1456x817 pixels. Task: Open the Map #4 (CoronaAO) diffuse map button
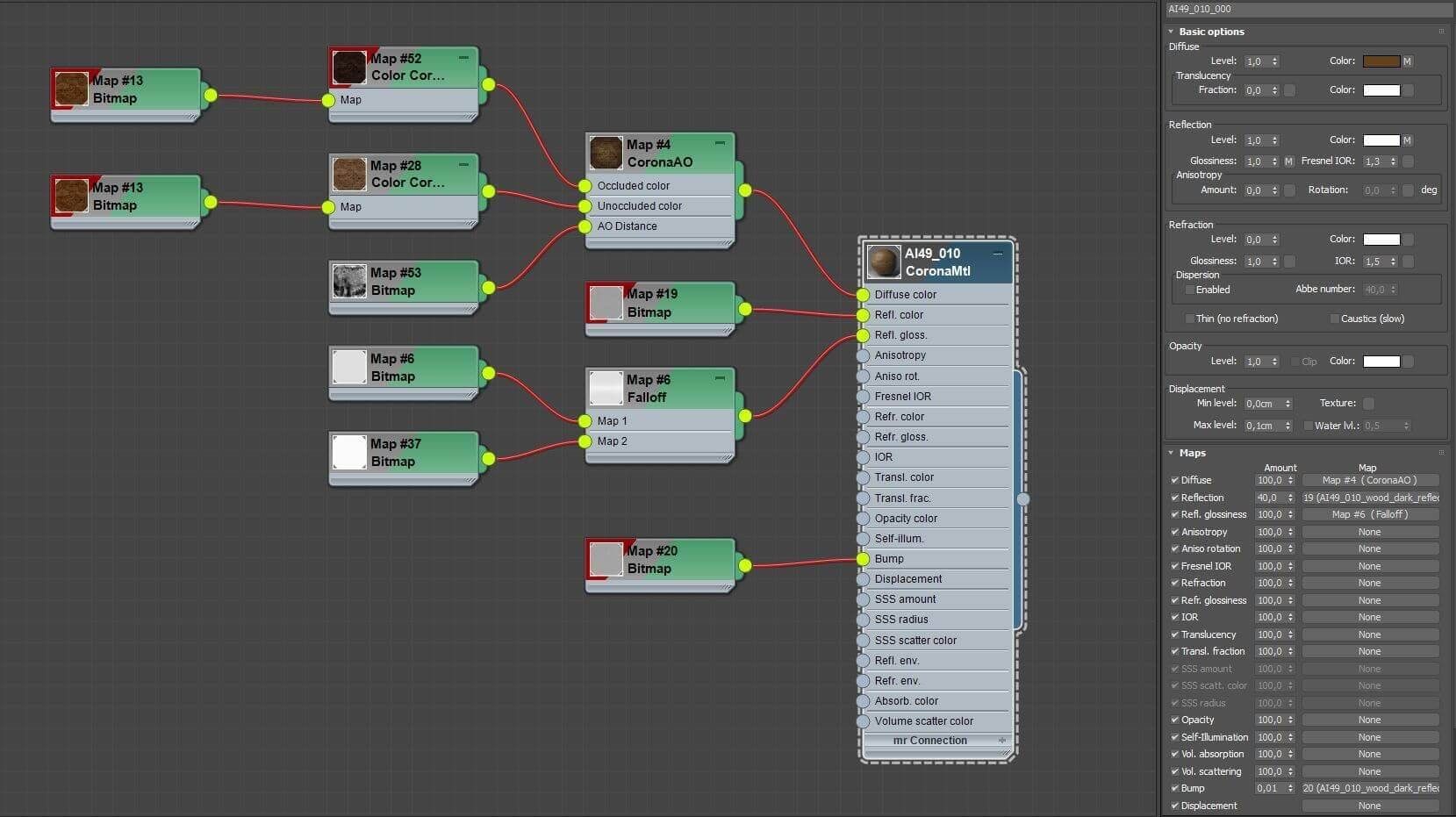point(1369,480)
